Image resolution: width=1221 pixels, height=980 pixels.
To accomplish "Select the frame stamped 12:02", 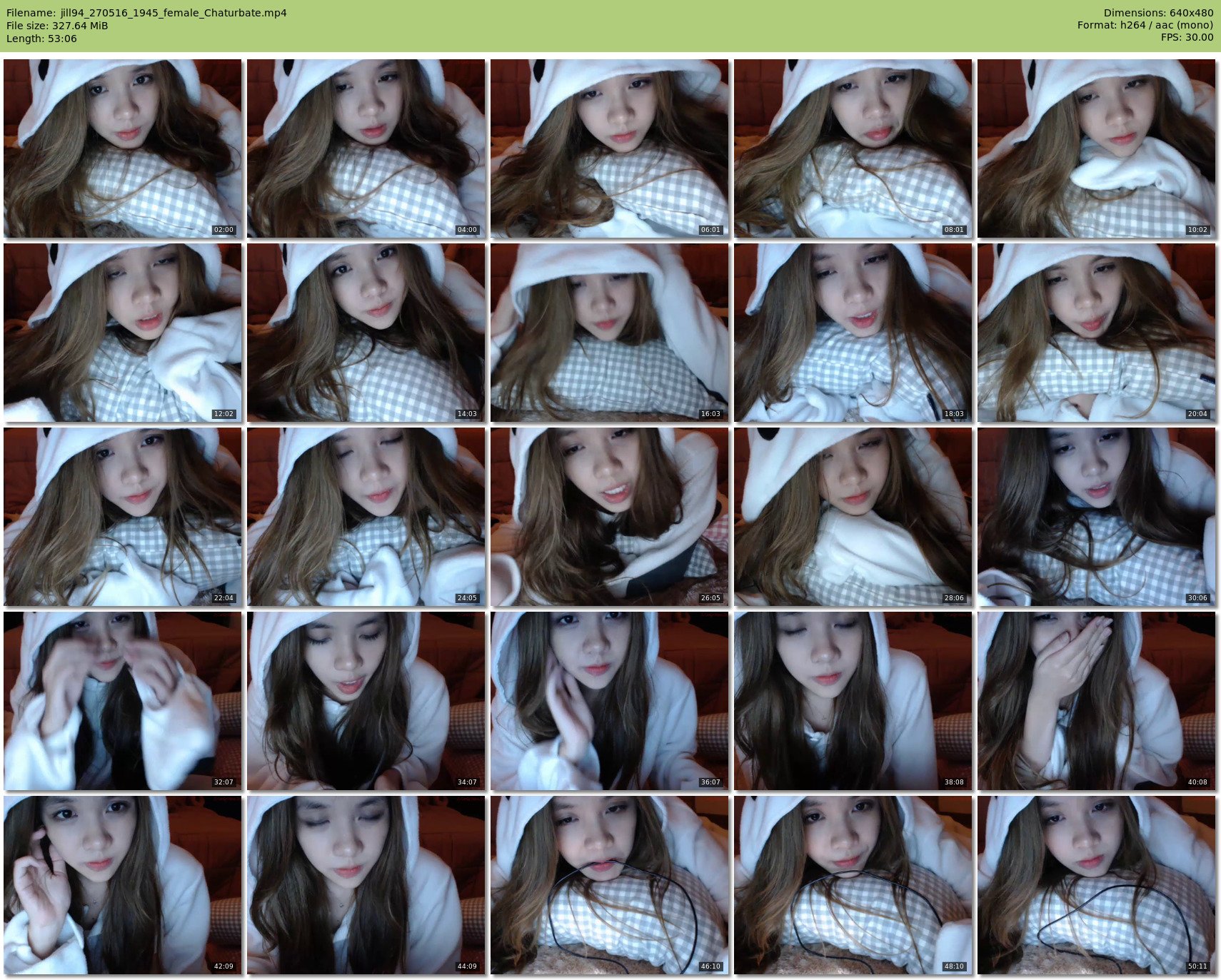I will 122,333.
